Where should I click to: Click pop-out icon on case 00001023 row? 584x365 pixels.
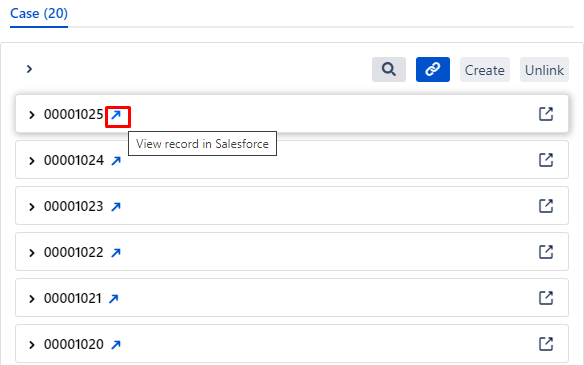[546, 206]
